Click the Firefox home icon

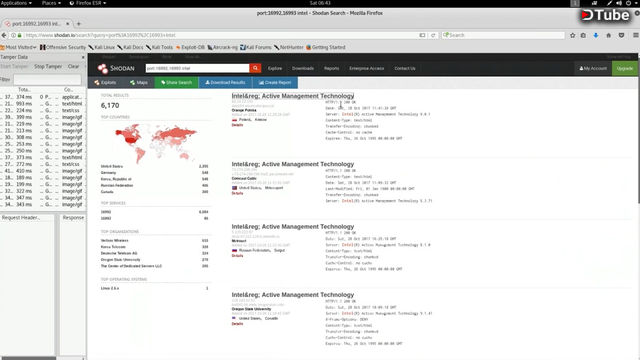tap(609, 36)
